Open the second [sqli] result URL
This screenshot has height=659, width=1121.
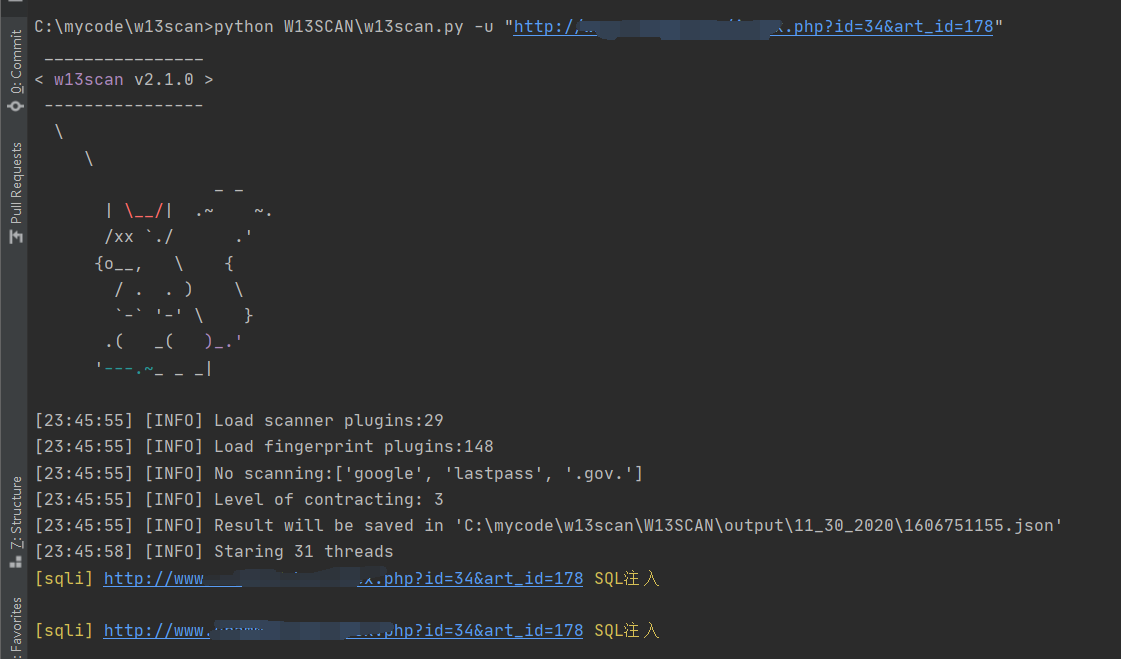(343, 630)
